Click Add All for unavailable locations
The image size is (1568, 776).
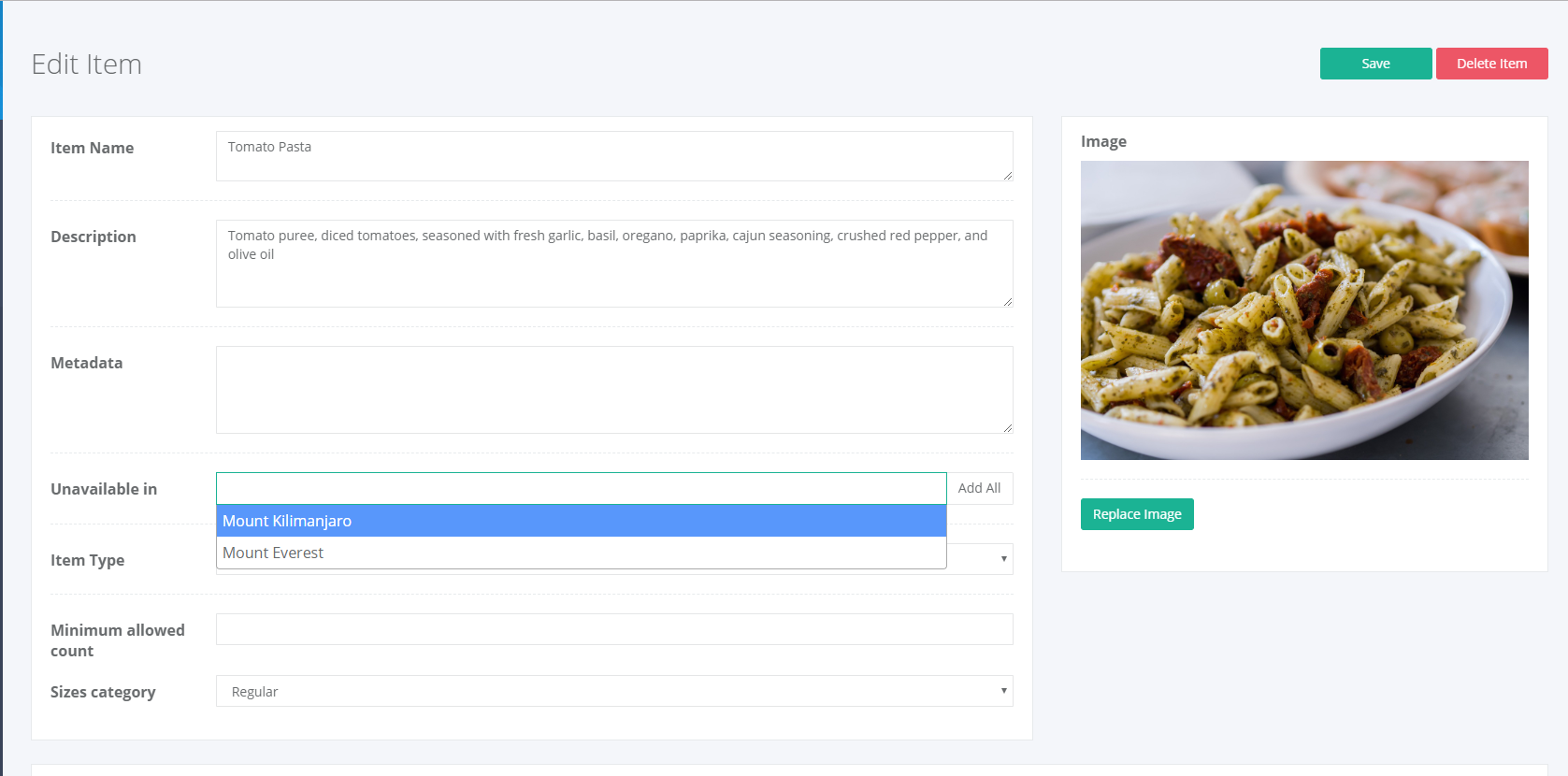click(979, 488)
